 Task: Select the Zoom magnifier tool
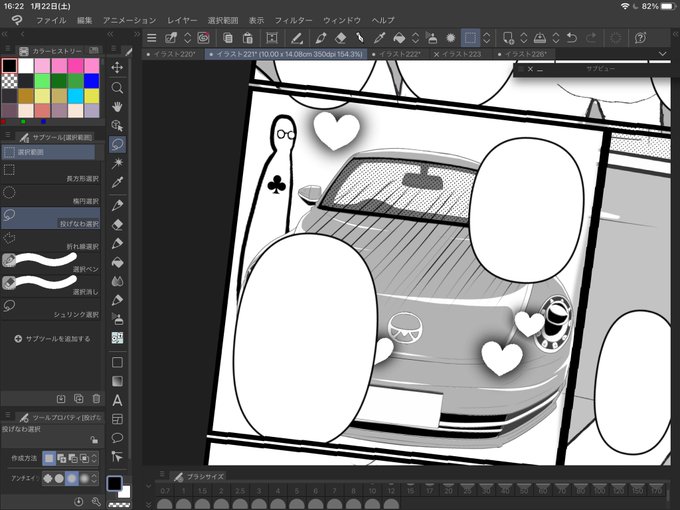117,87
